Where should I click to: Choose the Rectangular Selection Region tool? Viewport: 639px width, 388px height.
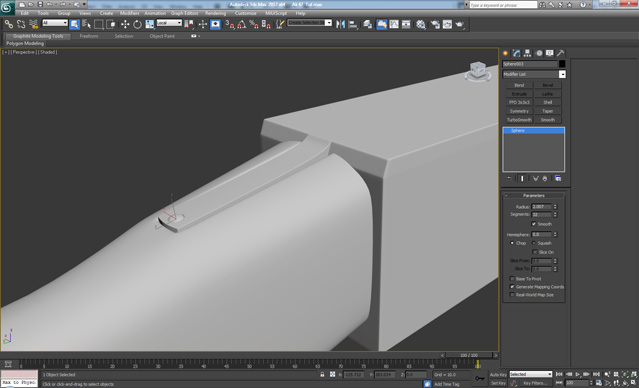pos(99,24)
